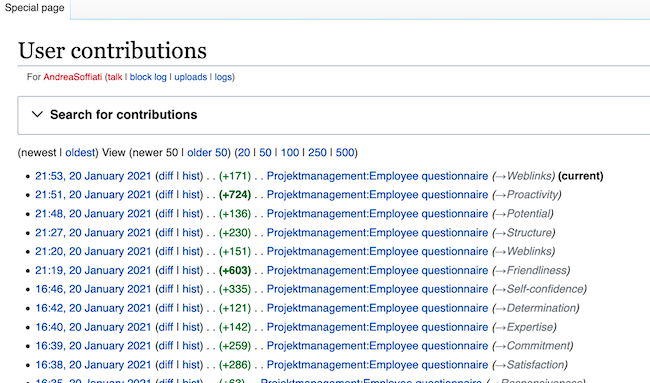
Task: Open page link in the Structure row
Action: [377, 233]
